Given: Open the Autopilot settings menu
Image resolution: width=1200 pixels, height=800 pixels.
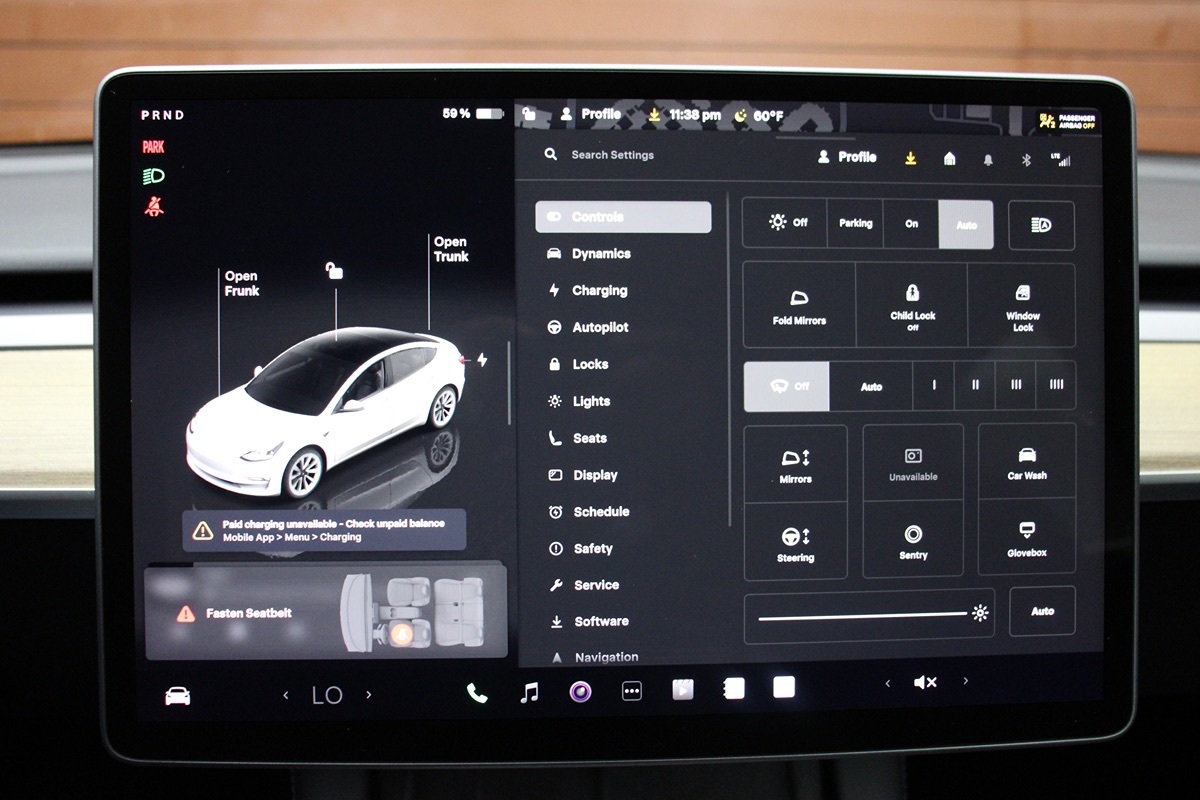Looking at the screenshot, I should (600, 327).
